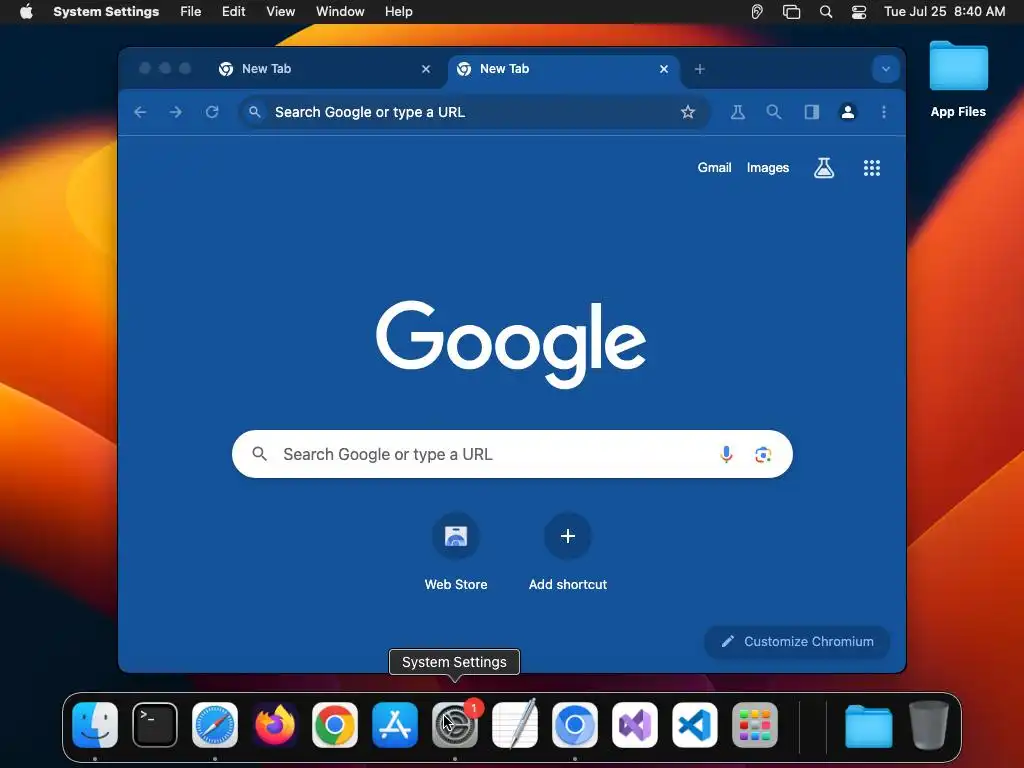Open the System Settings app menu

[x=106, y=12]
